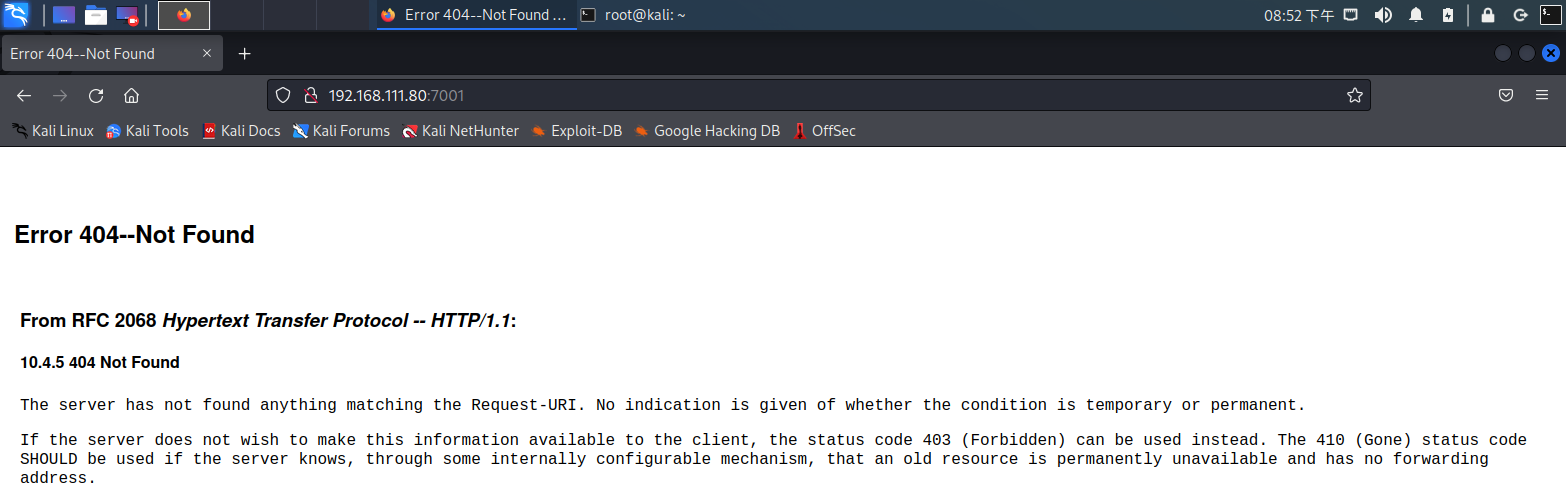The image size is (1566, 491).
Task: Go back to previous page
Action: (x=24, y=96)
